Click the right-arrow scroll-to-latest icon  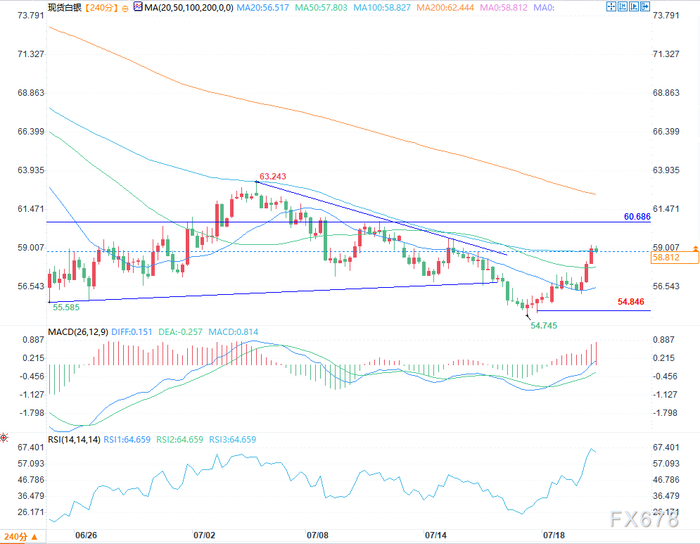coord(645,6)
